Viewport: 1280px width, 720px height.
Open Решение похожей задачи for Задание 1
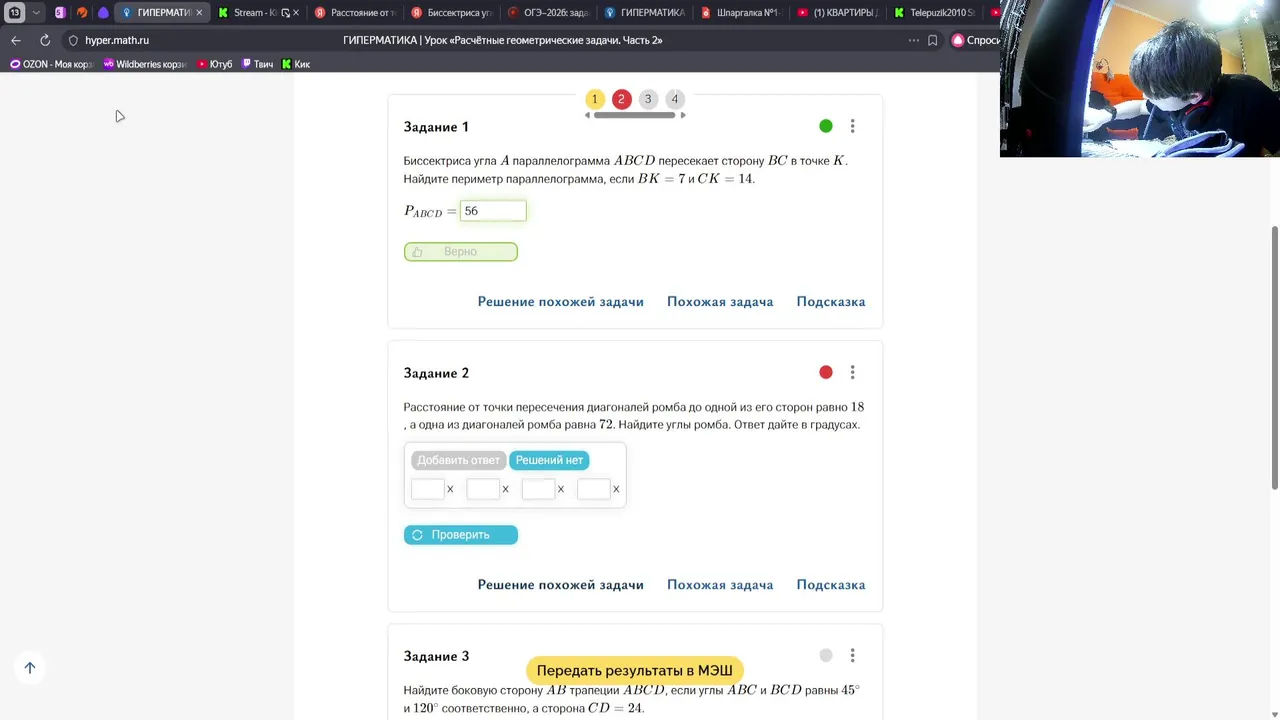(560, 302)
